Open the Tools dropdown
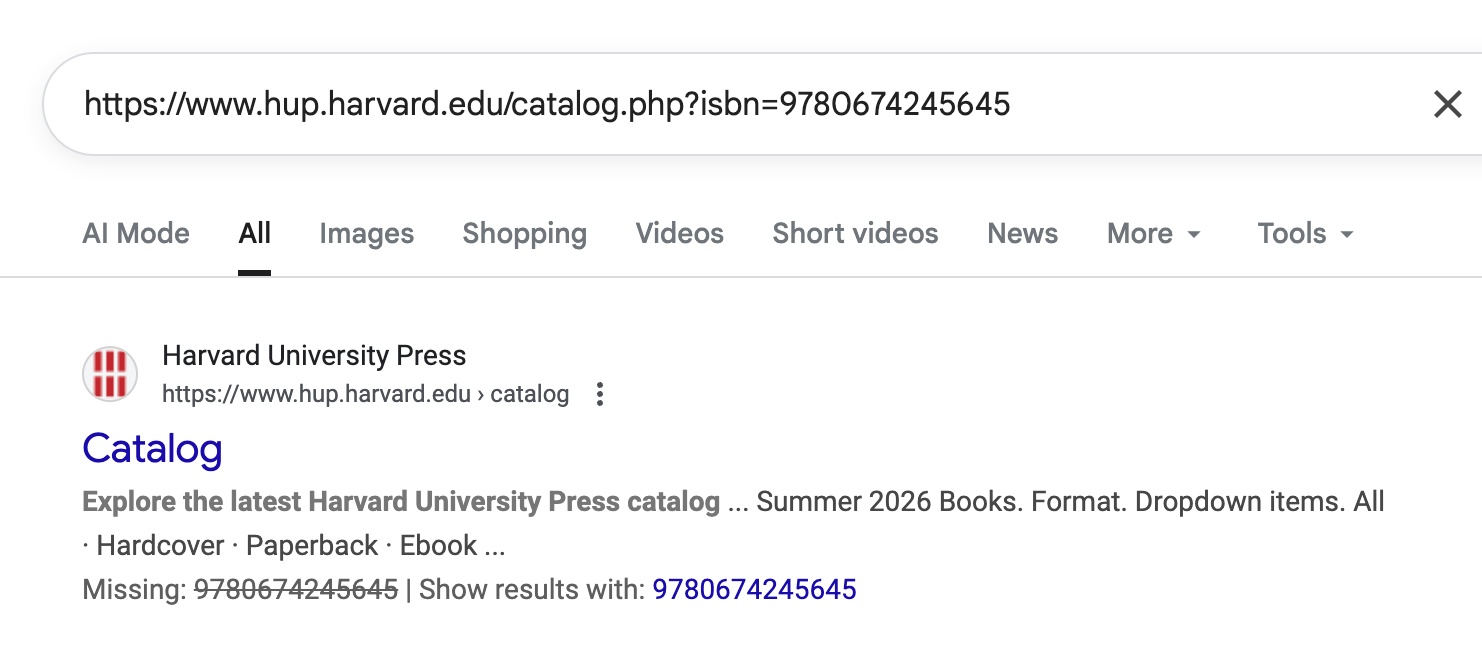 1305,234
